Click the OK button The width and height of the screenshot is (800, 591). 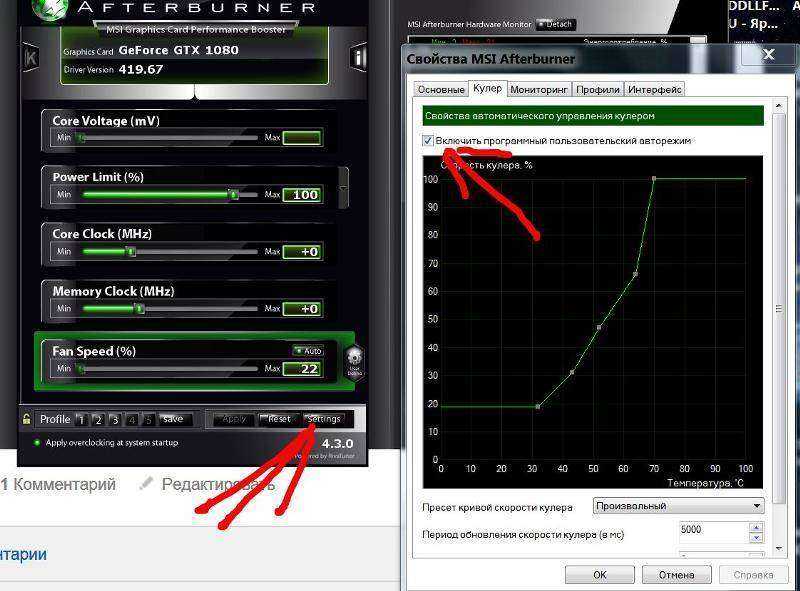coord(599,575)
